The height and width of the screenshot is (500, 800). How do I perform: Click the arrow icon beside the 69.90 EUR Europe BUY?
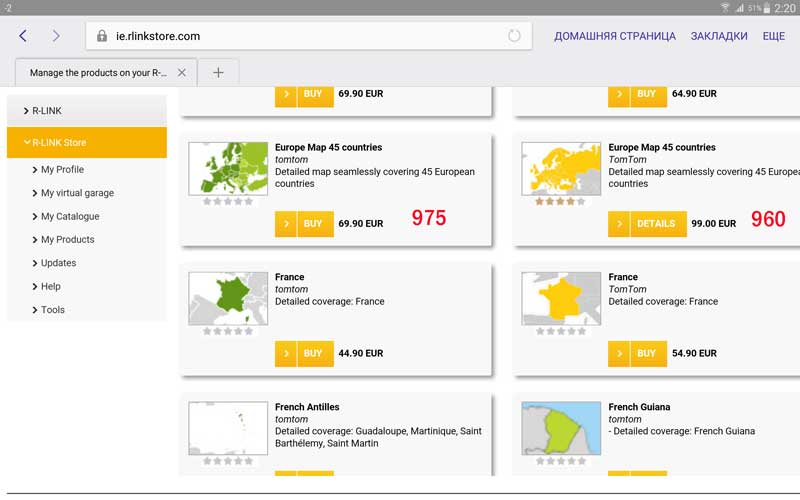(x=286, y=223)
